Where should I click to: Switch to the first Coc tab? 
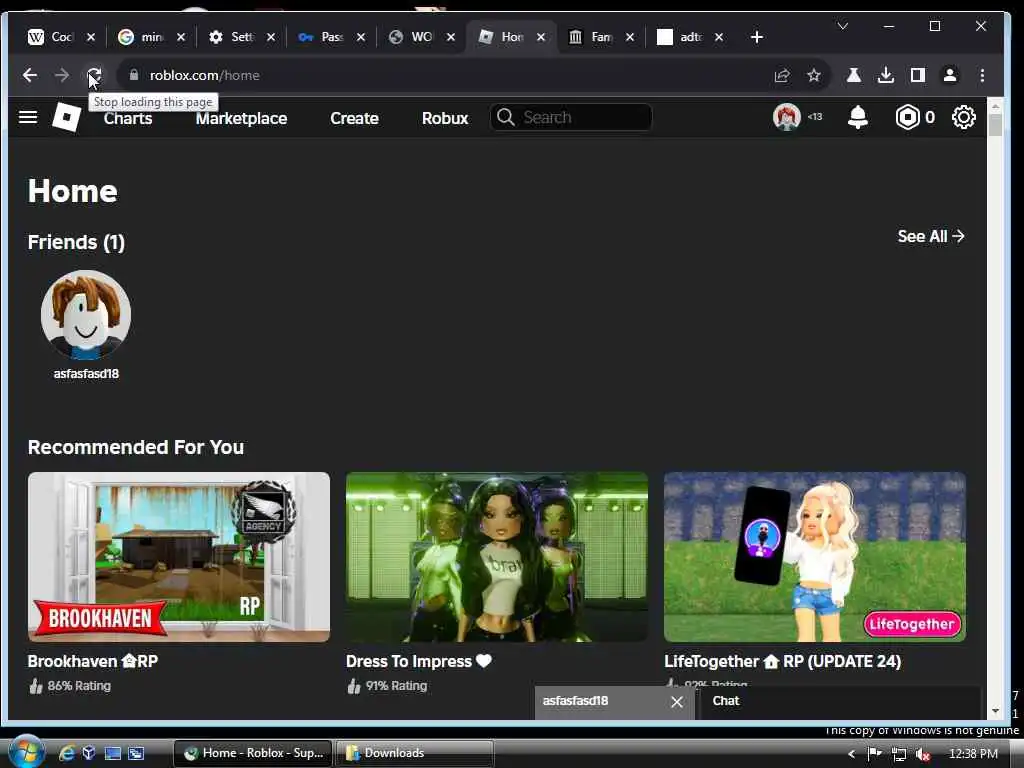[x=51, y=37]
